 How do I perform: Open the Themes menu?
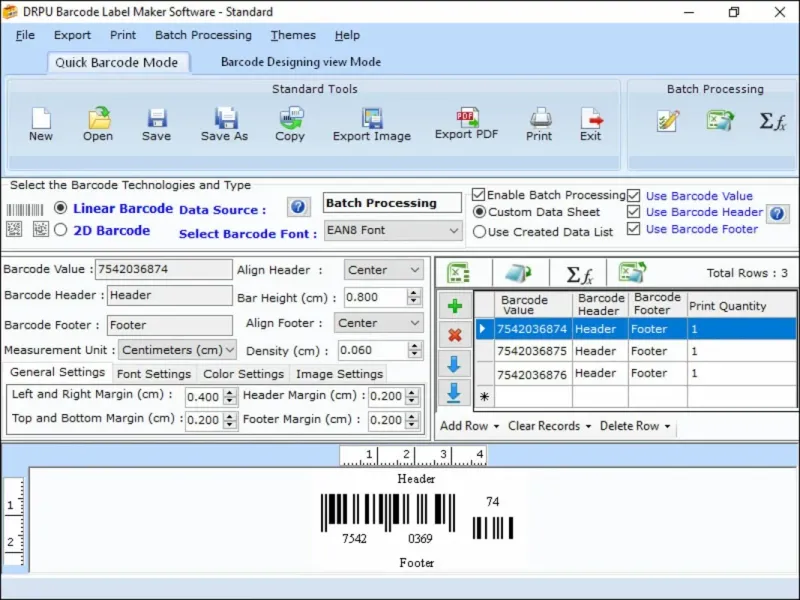coord(292,35)
